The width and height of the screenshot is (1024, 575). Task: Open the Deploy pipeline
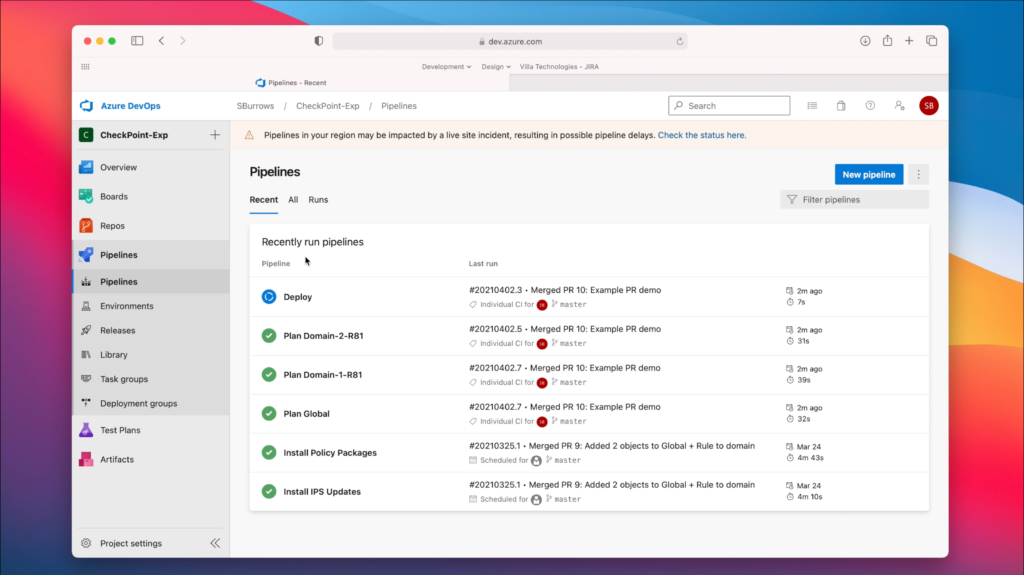(x=297, y=297)
